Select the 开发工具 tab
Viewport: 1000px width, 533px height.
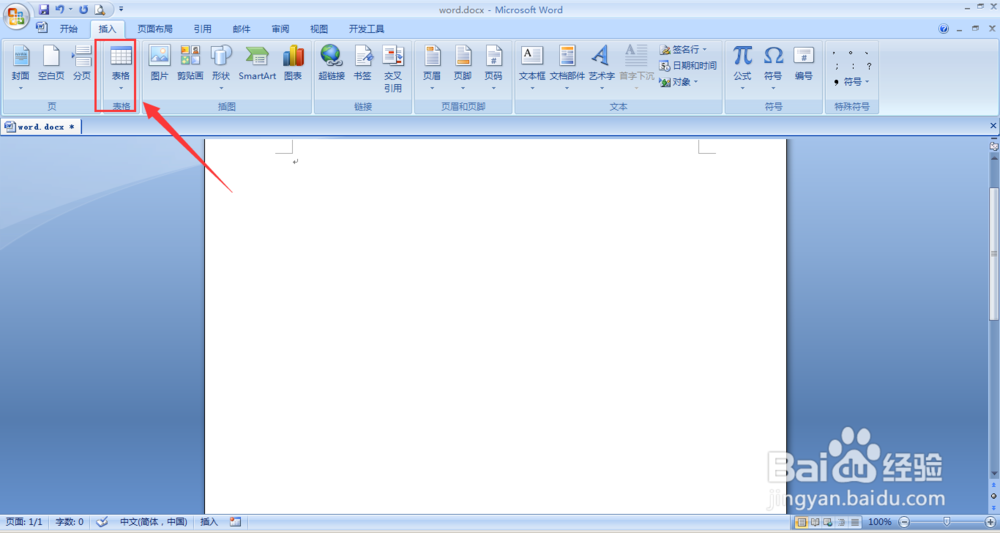(x=366, y=29)
